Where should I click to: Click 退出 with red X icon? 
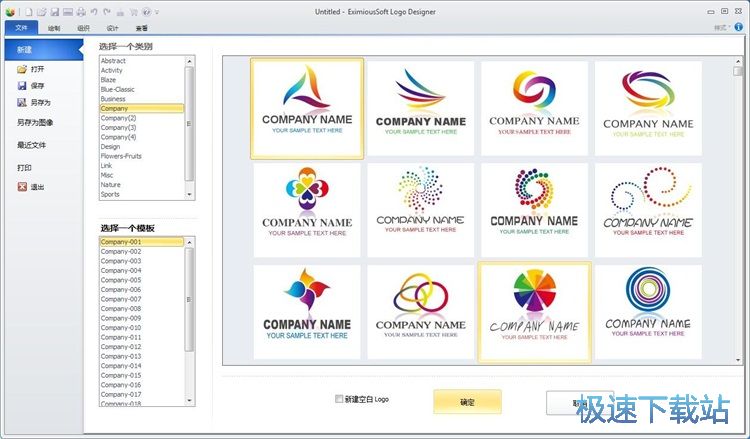[31, 187]
